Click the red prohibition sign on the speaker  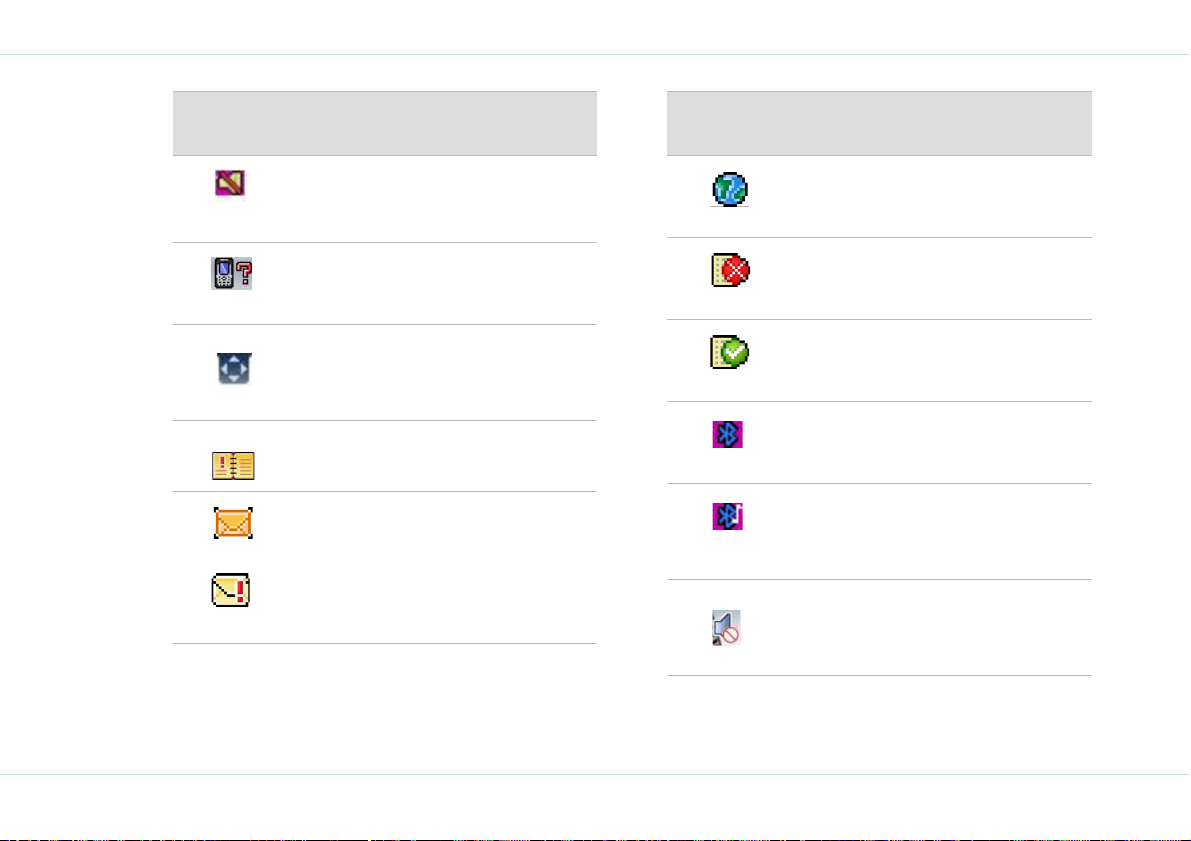(x=731, y=634)
